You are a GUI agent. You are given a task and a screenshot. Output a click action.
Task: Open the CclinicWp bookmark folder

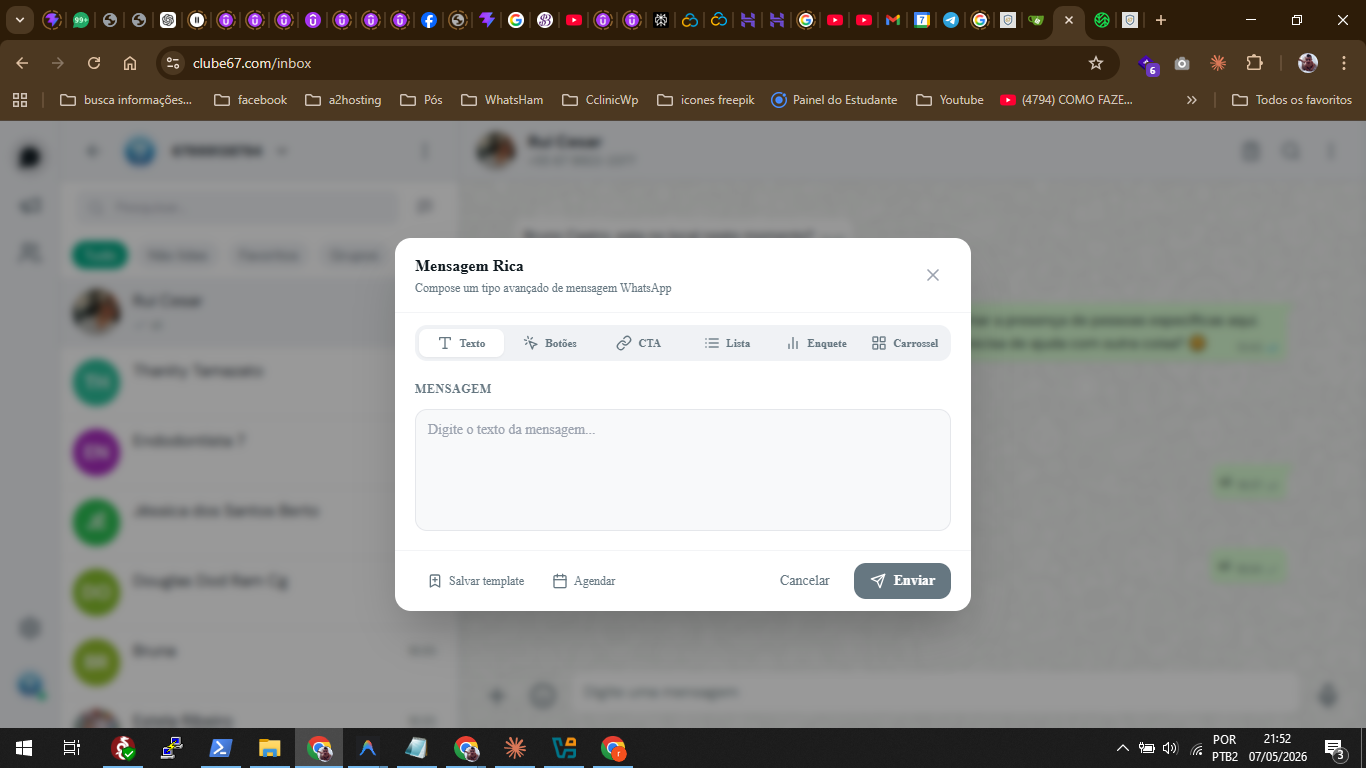600,100
